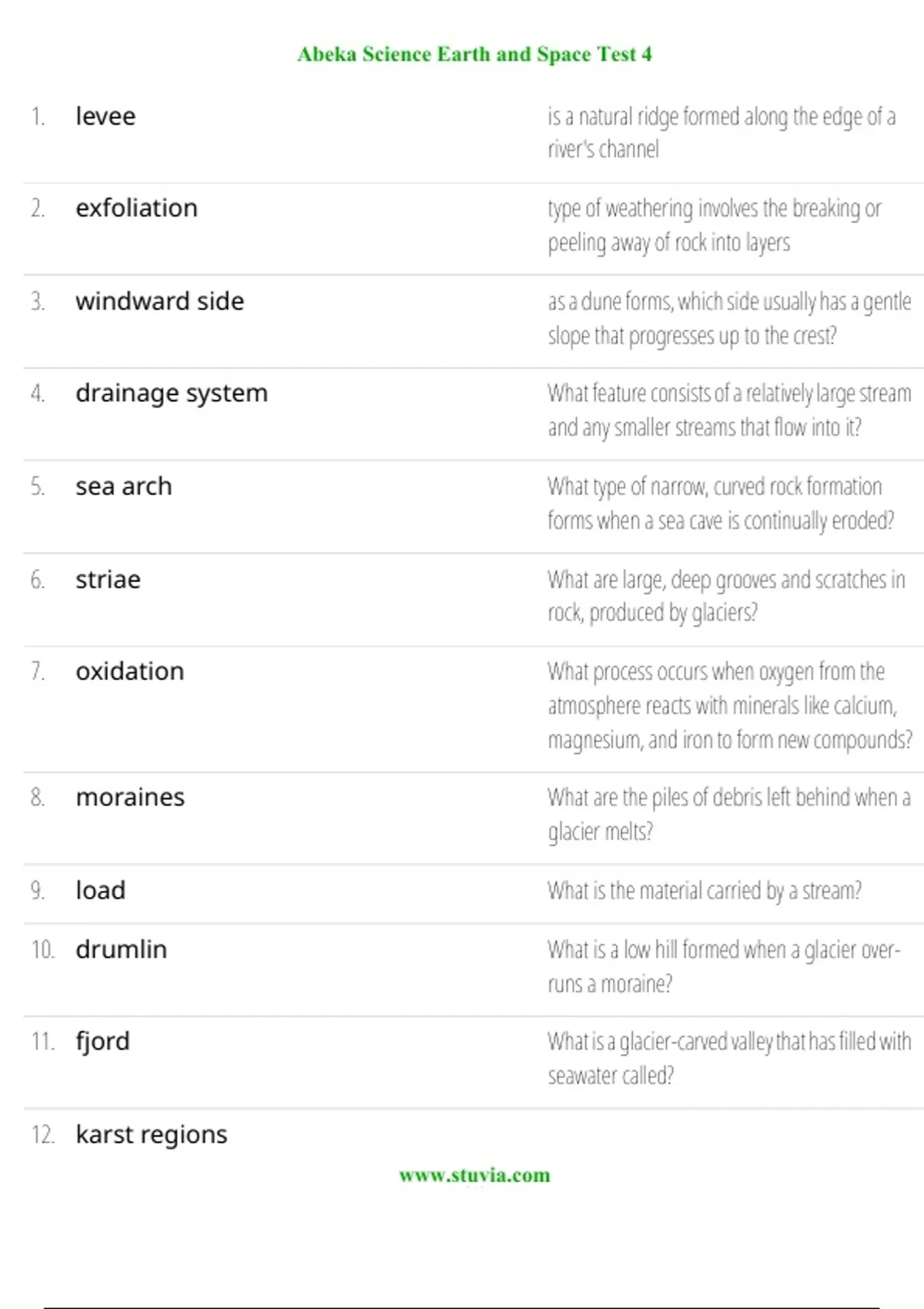Click the Abeka Science Earth and Space title
This screenshot has width=924, height=1309.
coord(474,54)
